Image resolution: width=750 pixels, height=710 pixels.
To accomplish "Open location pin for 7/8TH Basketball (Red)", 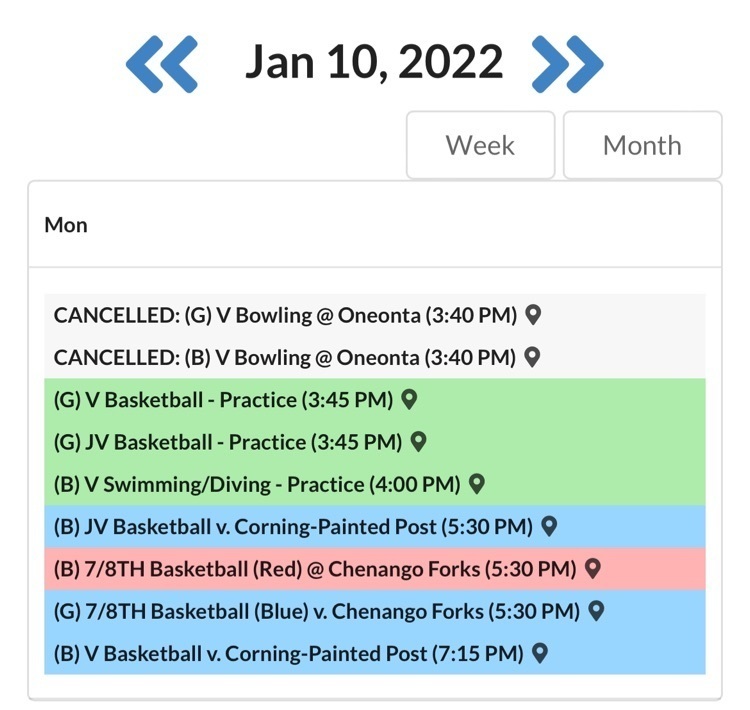I will [x=592, y=569].
